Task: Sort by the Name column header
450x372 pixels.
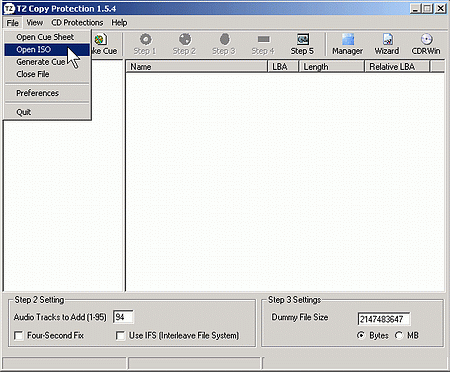Action: coord(197,67)
